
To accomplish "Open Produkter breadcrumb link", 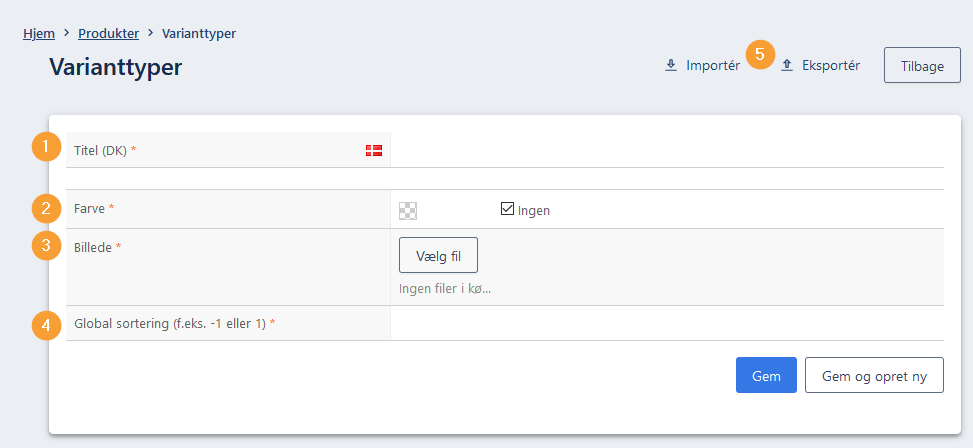I will (x=109, y=34).
